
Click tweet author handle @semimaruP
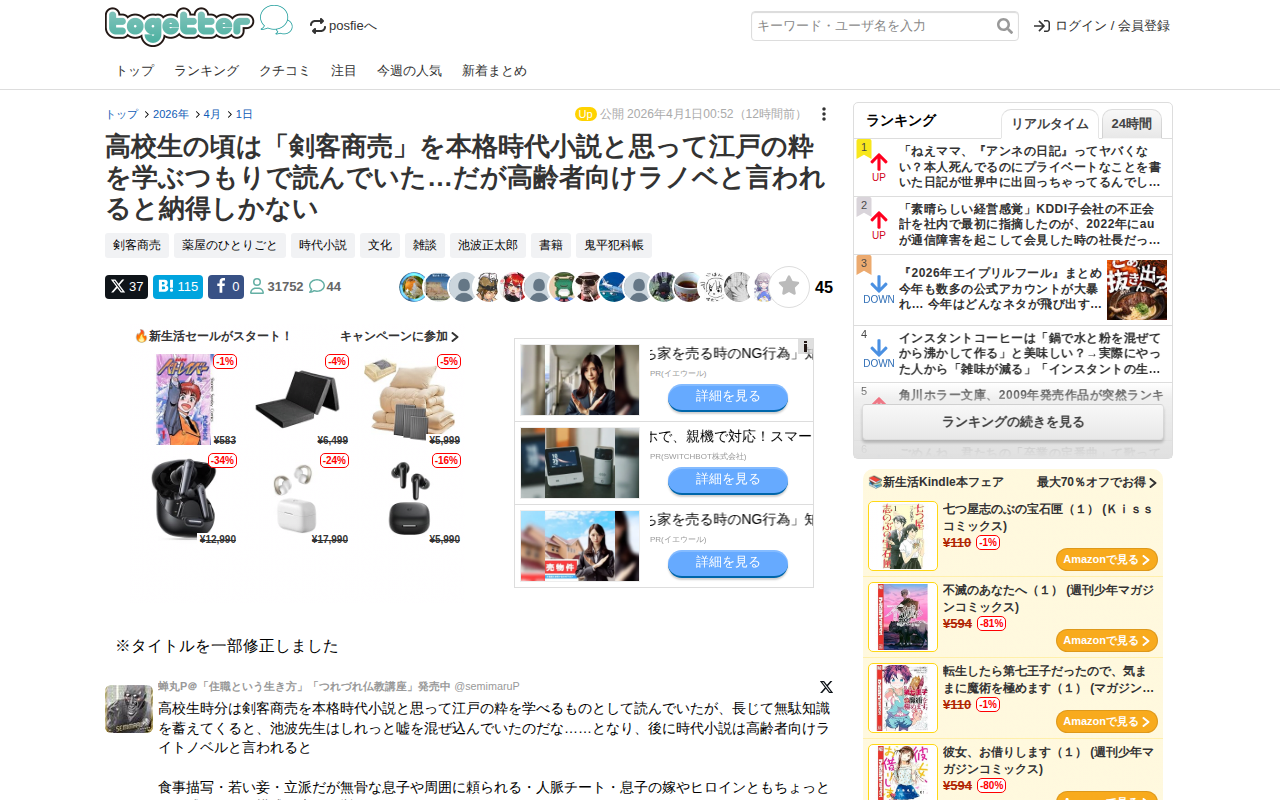click(487, 686)
